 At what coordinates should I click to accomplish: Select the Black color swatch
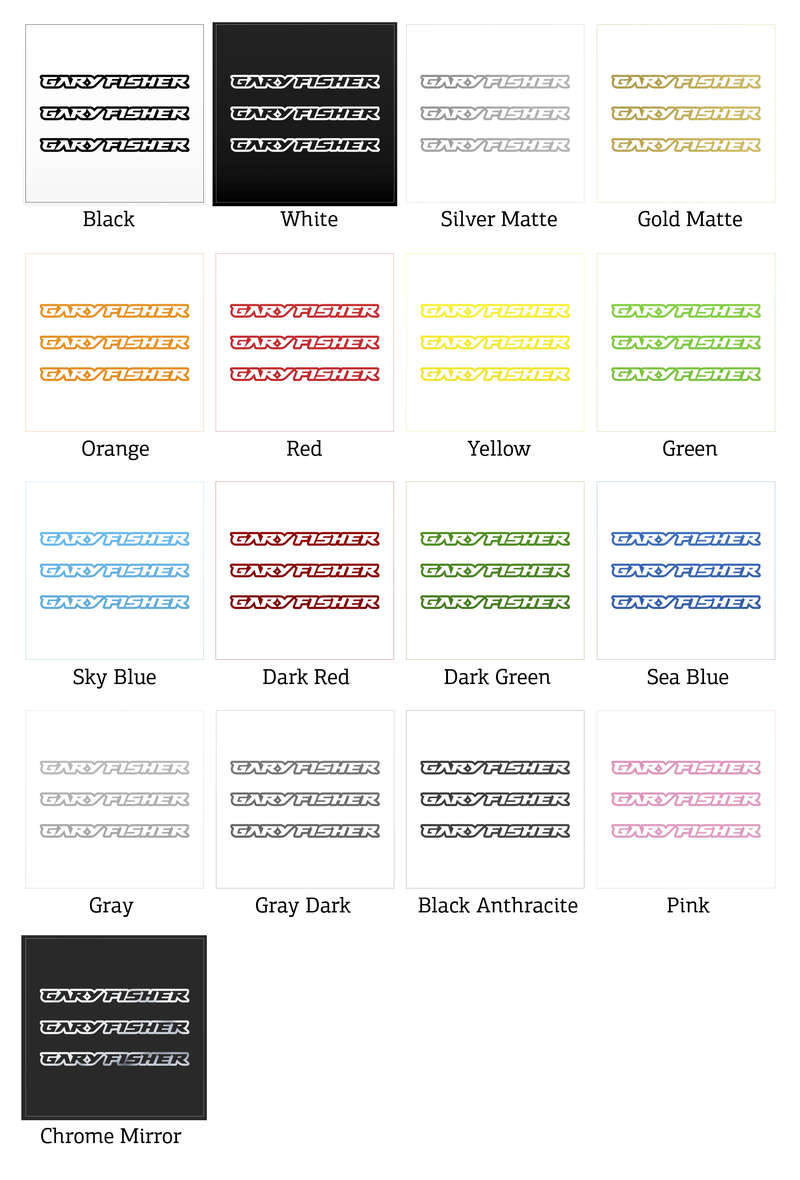click(114, 114)
